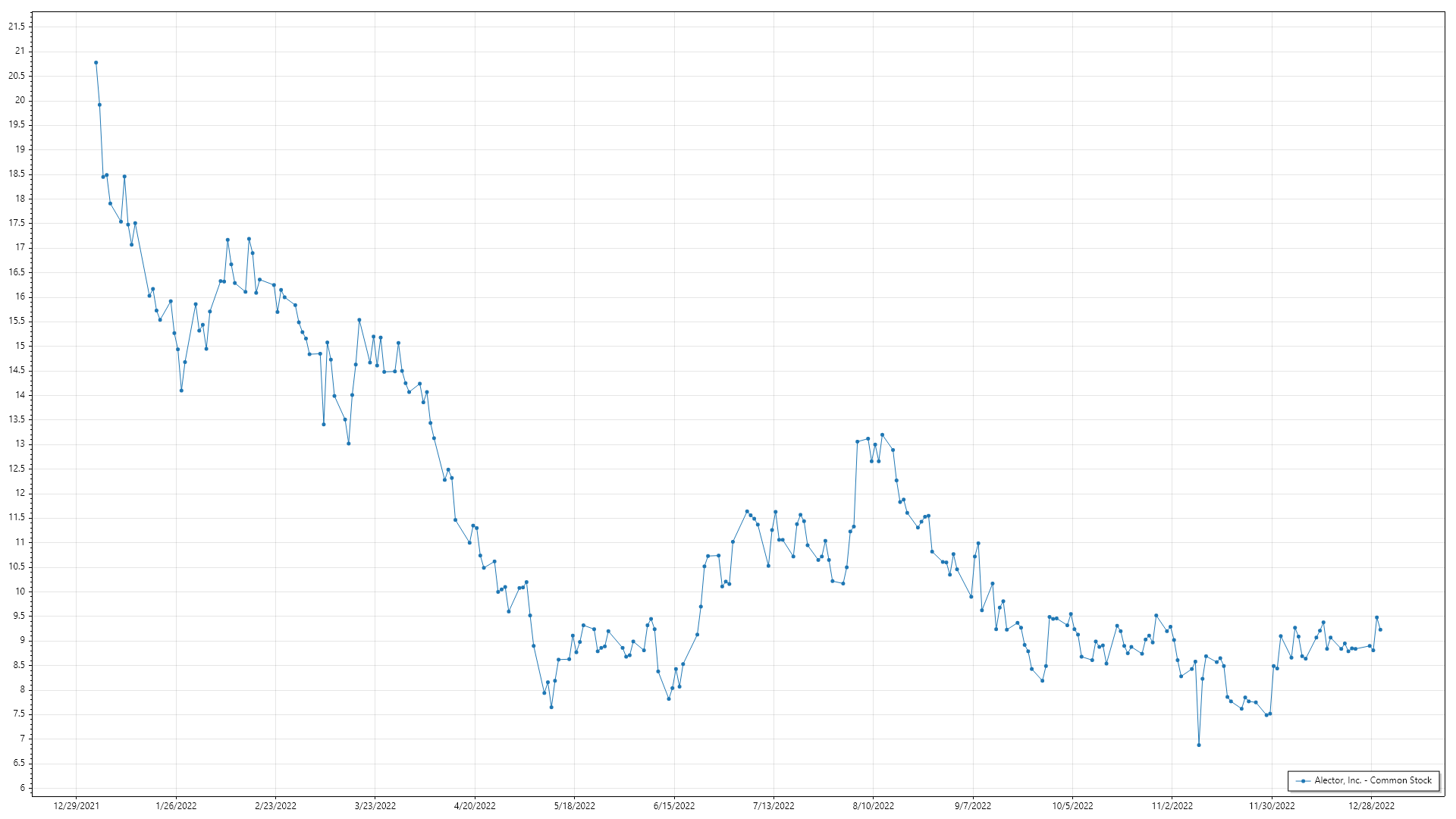This screenshot has width=1456, height=819.
Task: Click the 12/29/2021 x-axis date label
Action: [76, 806]
